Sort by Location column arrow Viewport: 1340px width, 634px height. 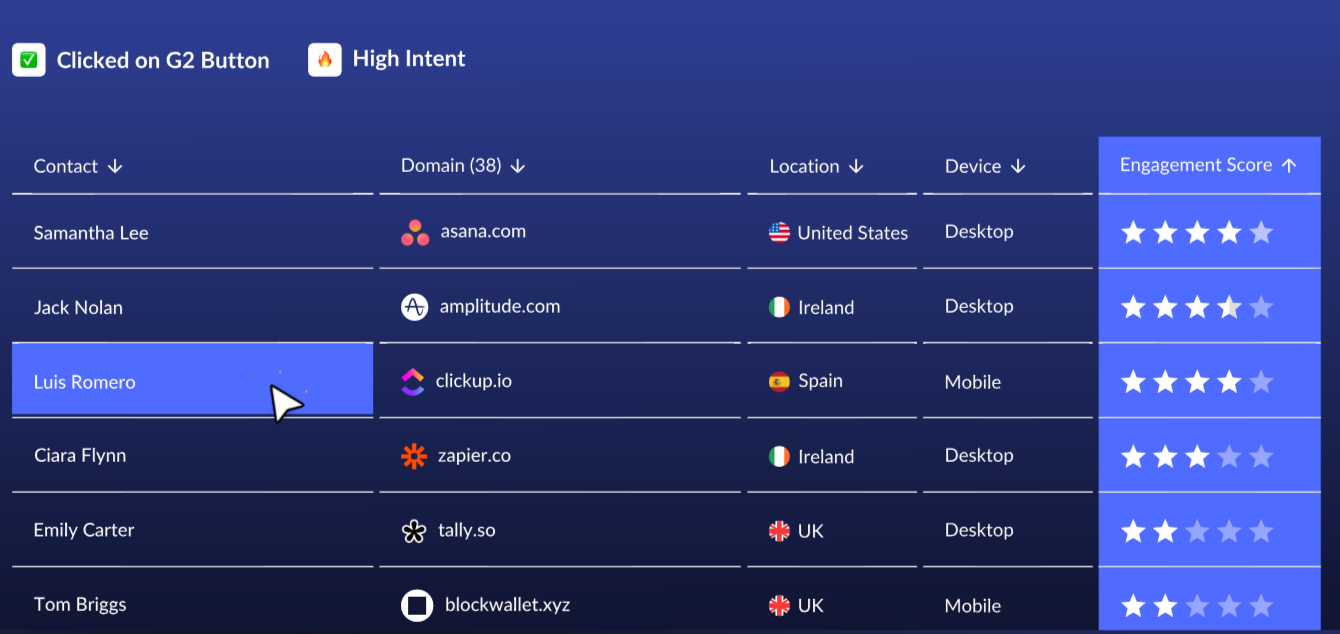pos(856,166)
